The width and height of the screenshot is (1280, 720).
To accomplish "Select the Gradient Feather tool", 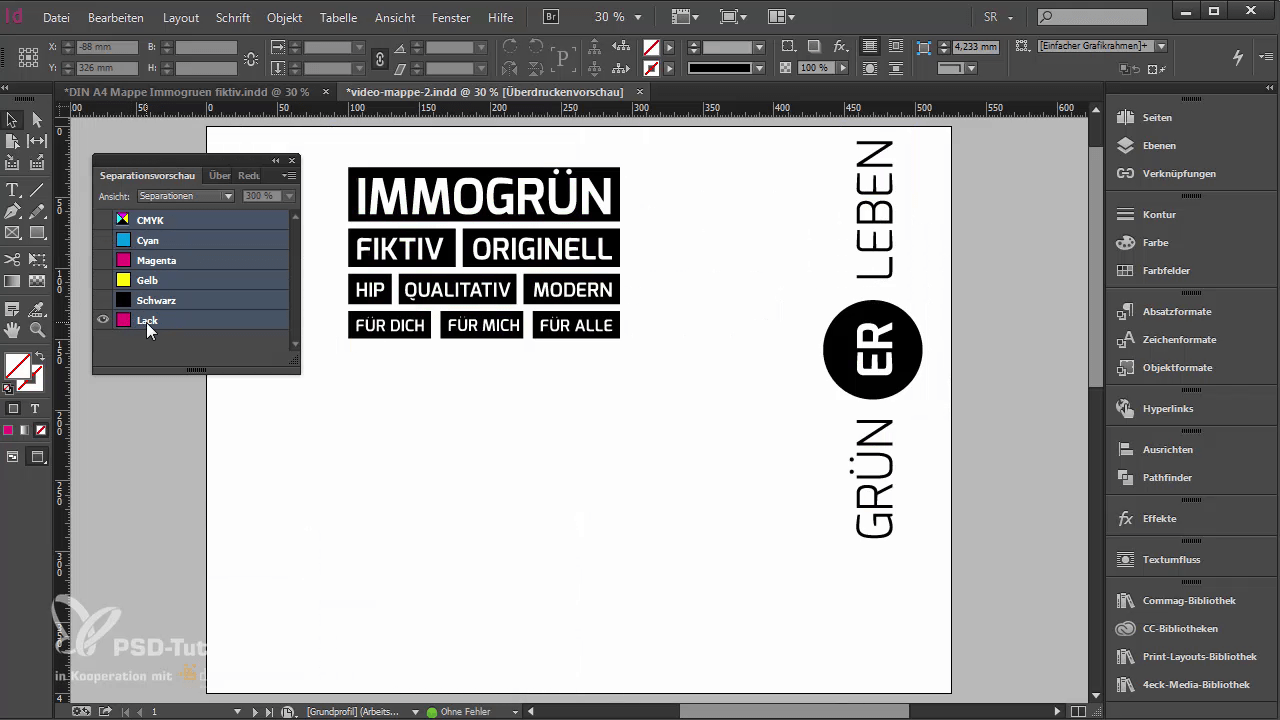I will click(37, 281).
